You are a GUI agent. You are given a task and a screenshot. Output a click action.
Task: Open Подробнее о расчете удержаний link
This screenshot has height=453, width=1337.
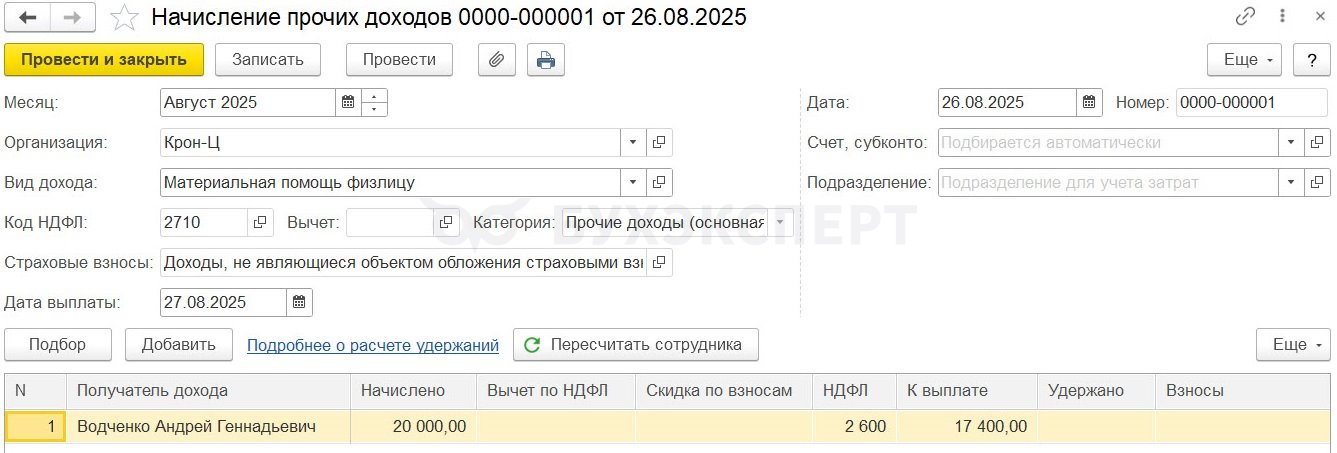pyautogui.click(x=373, y=346)
